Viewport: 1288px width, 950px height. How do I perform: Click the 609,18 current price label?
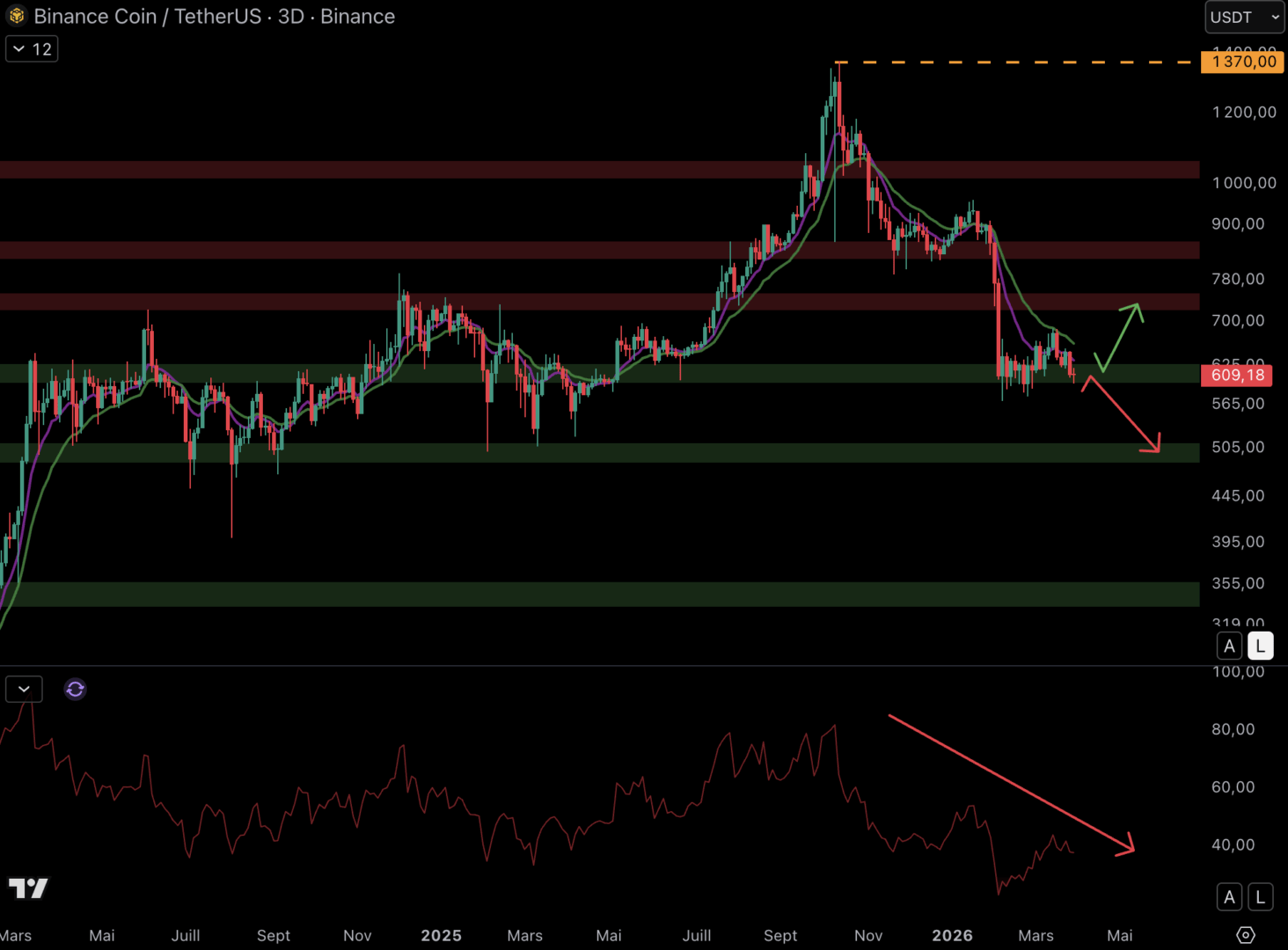click(1237, 376)
